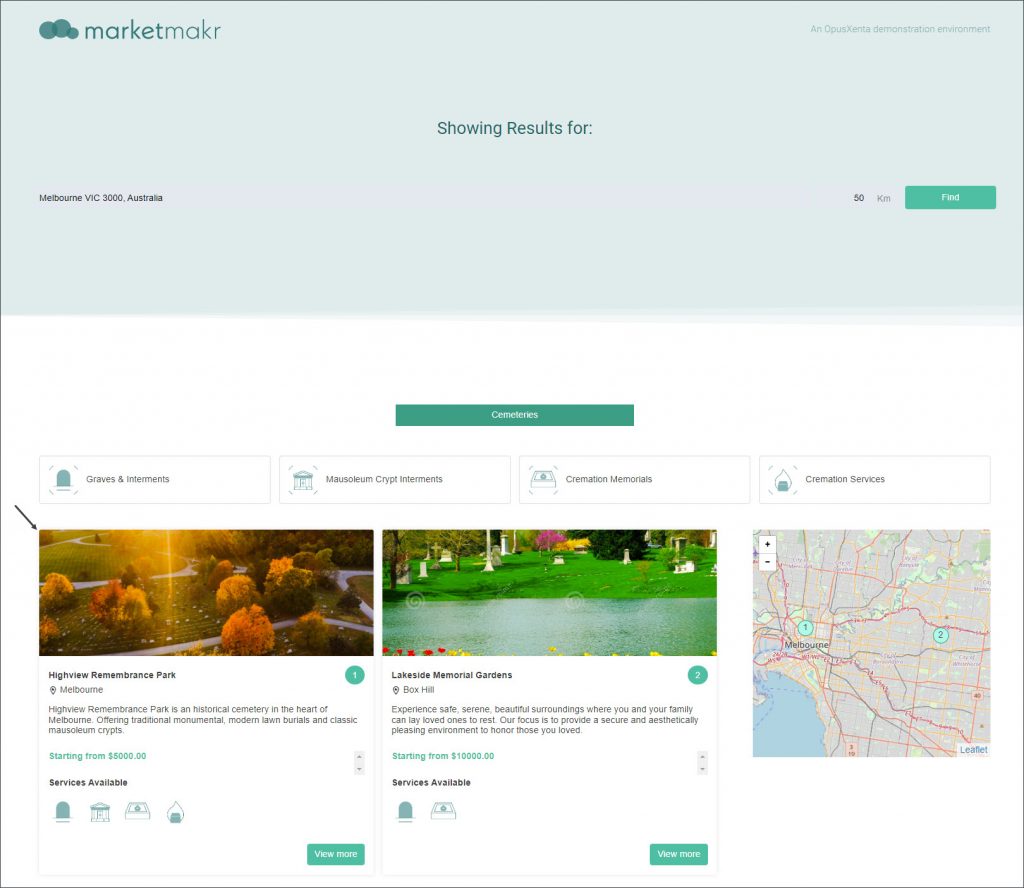Click the marketmakr logo
Image resolution: width=1024 pixels, height=888 pixels.
point(130,30)
